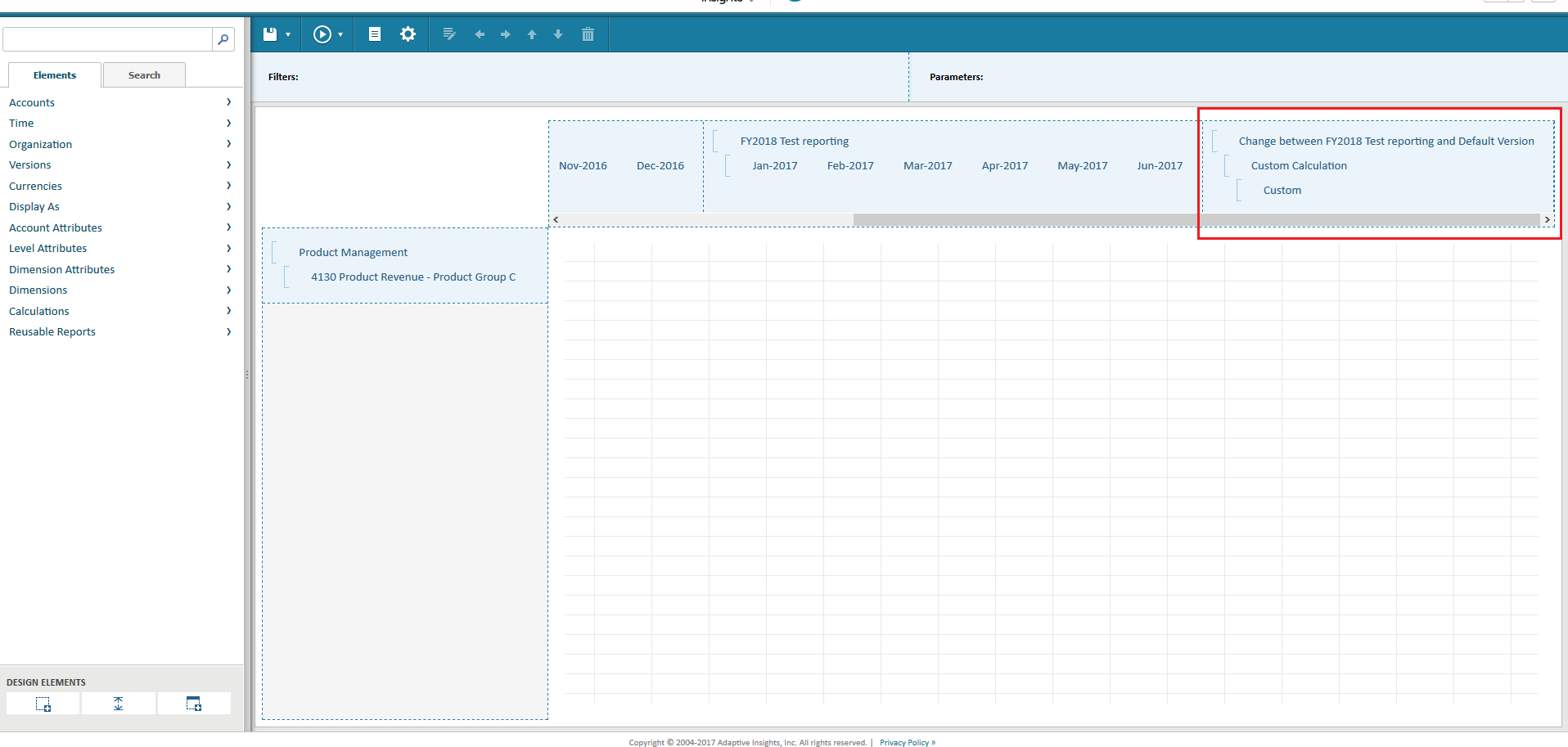Click the Save report icon
Viewport: 1568px width, 747px height.
pyautogui.click(x=270, y=34)
